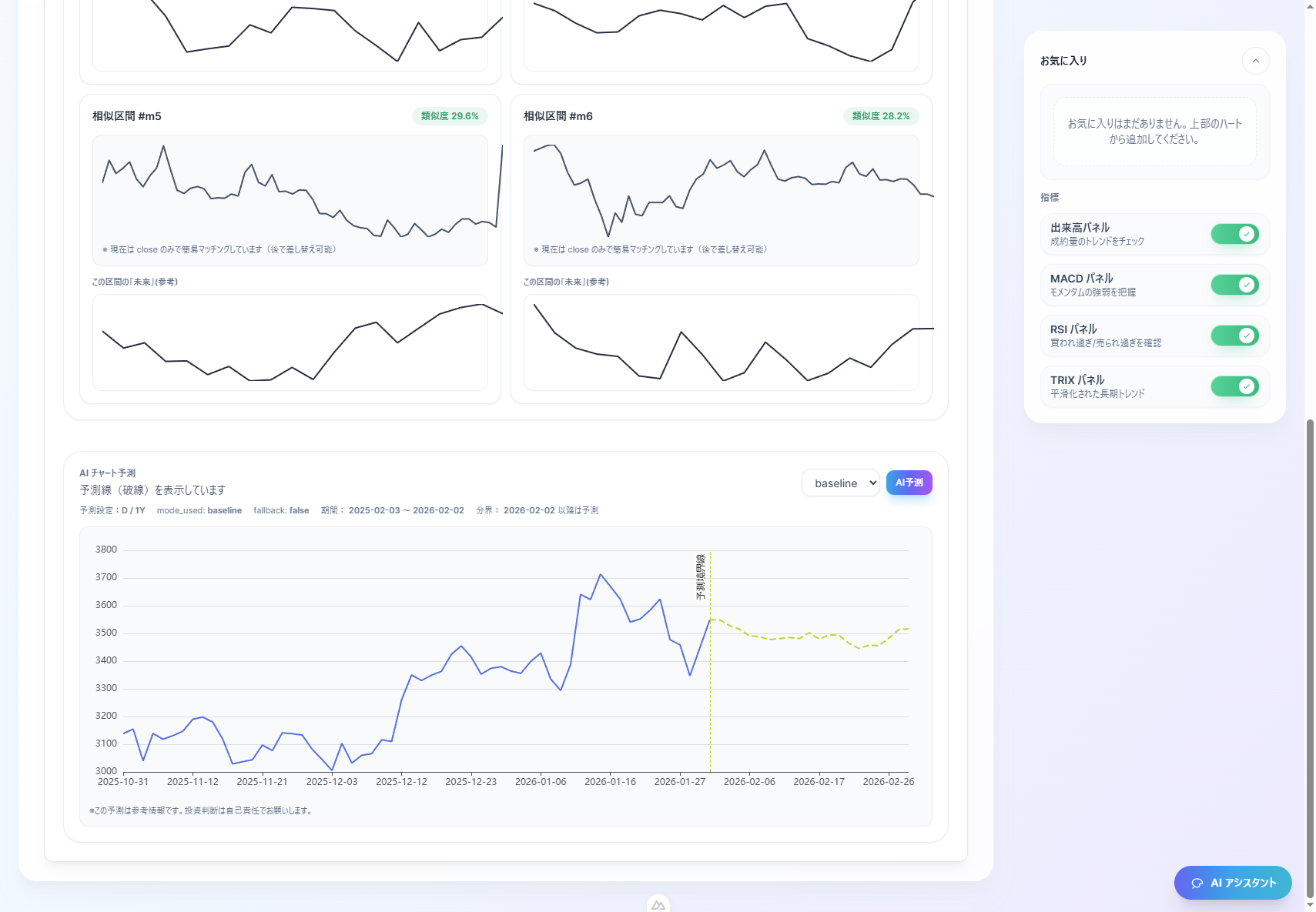Screen dimensions: 1316x912
Task: Select the 相似区間 #m6 price chart
Action: click(x=721, y=192)
